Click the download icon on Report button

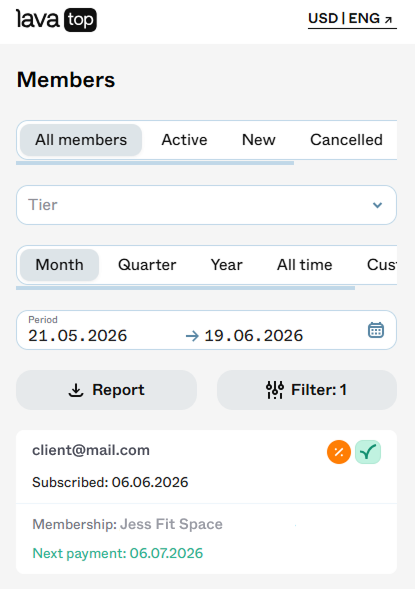(x=76, y=390)
